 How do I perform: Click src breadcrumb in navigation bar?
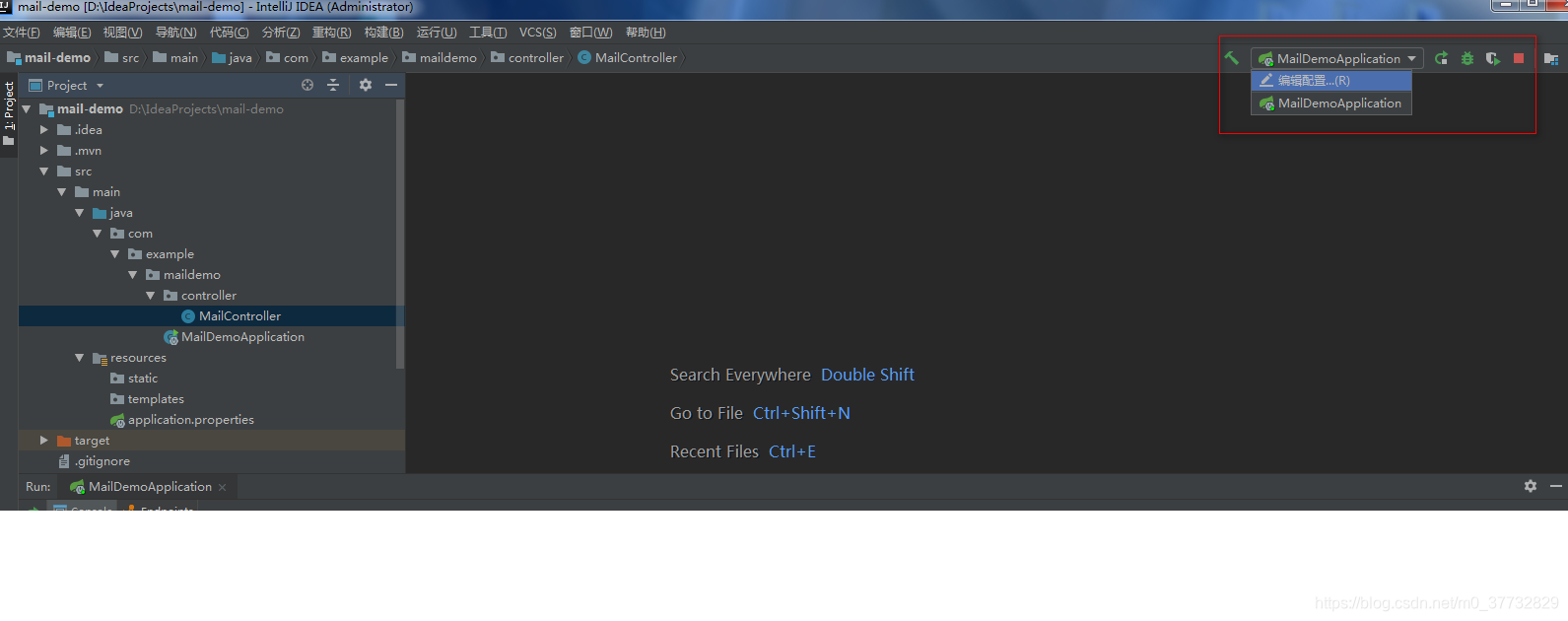pos(122,58)
